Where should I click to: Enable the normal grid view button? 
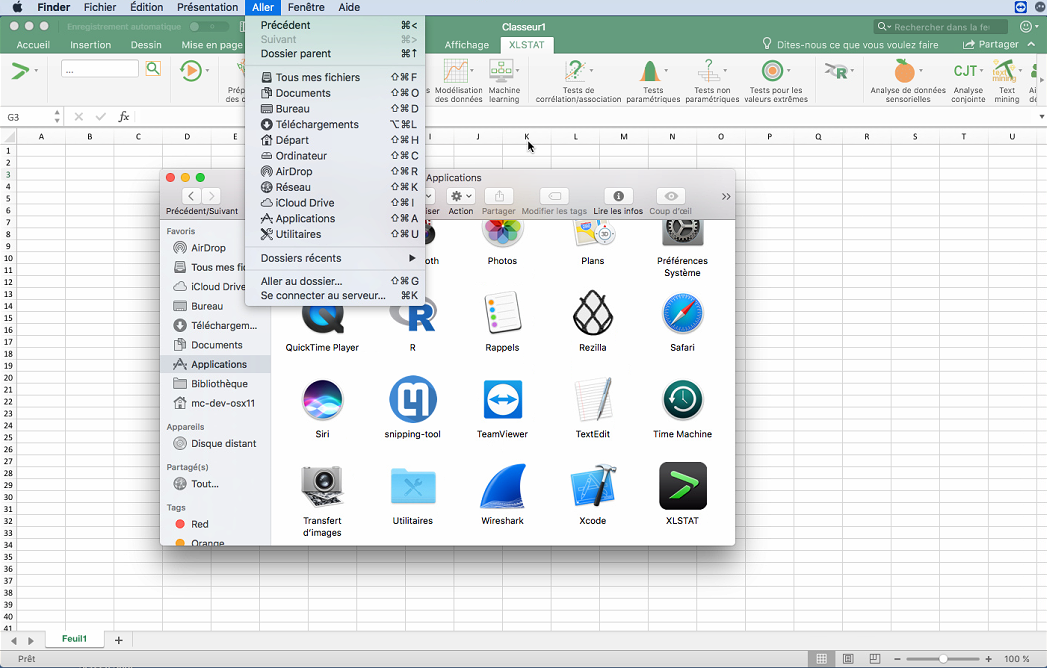pyautogui.click(x=822, y=659)
